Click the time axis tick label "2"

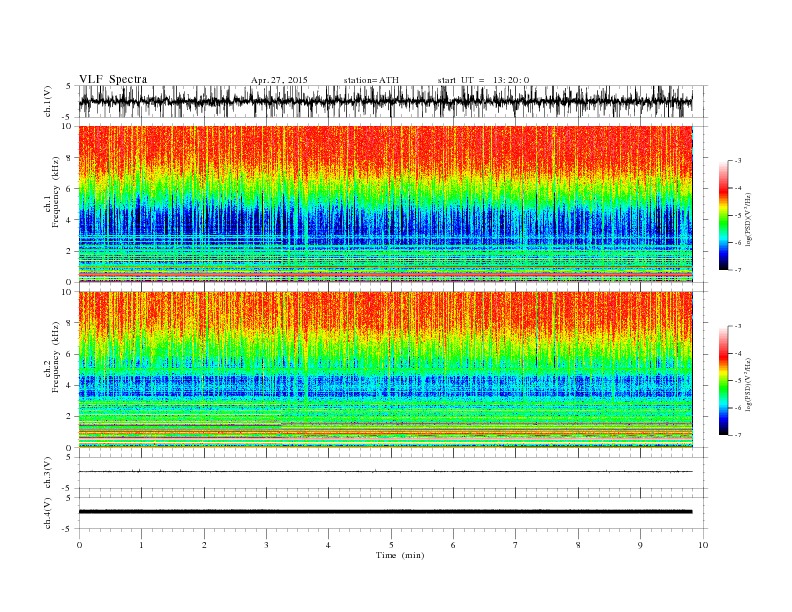tap(204, 545)
